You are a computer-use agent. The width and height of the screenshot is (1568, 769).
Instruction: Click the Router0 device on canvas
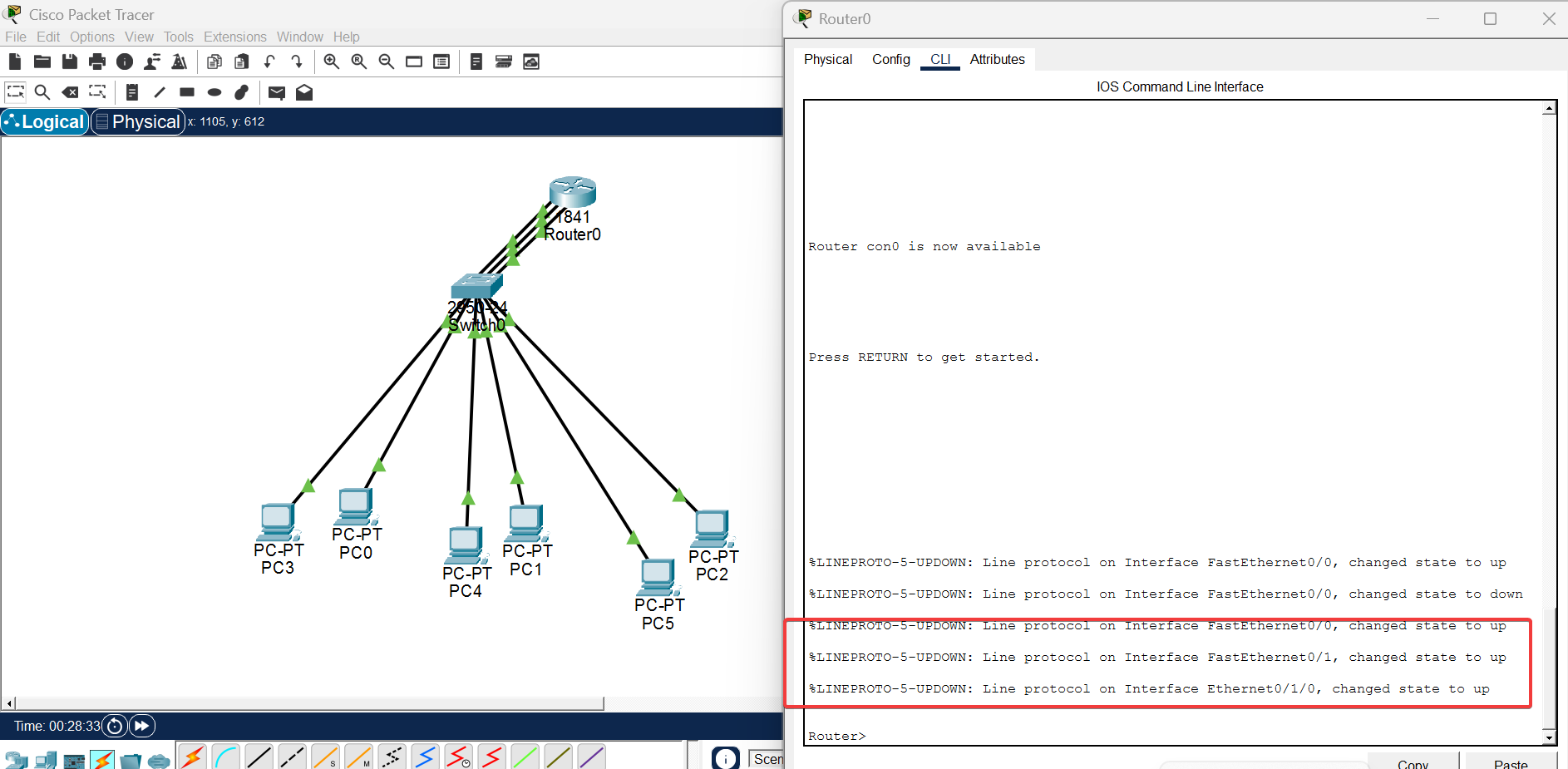pyautogui.click(x=573, y=193)
